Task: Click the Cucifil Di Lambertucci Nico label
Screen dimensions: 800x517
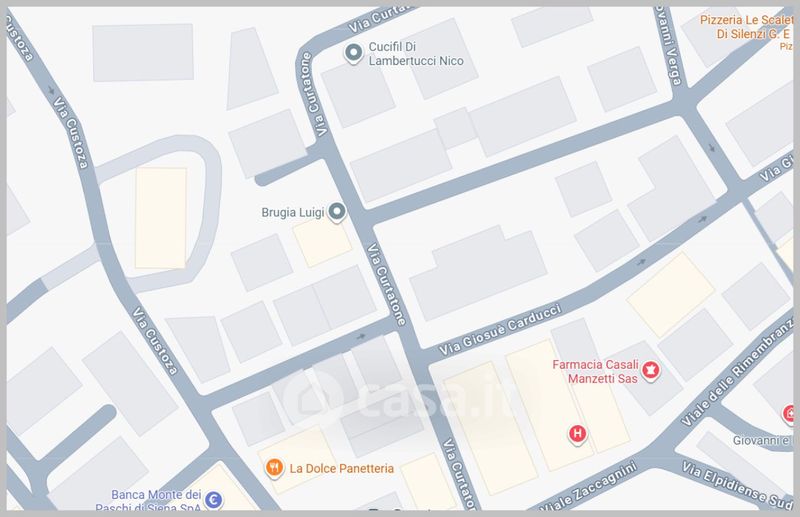Action: pyautogui.click(x=416, y=54)
